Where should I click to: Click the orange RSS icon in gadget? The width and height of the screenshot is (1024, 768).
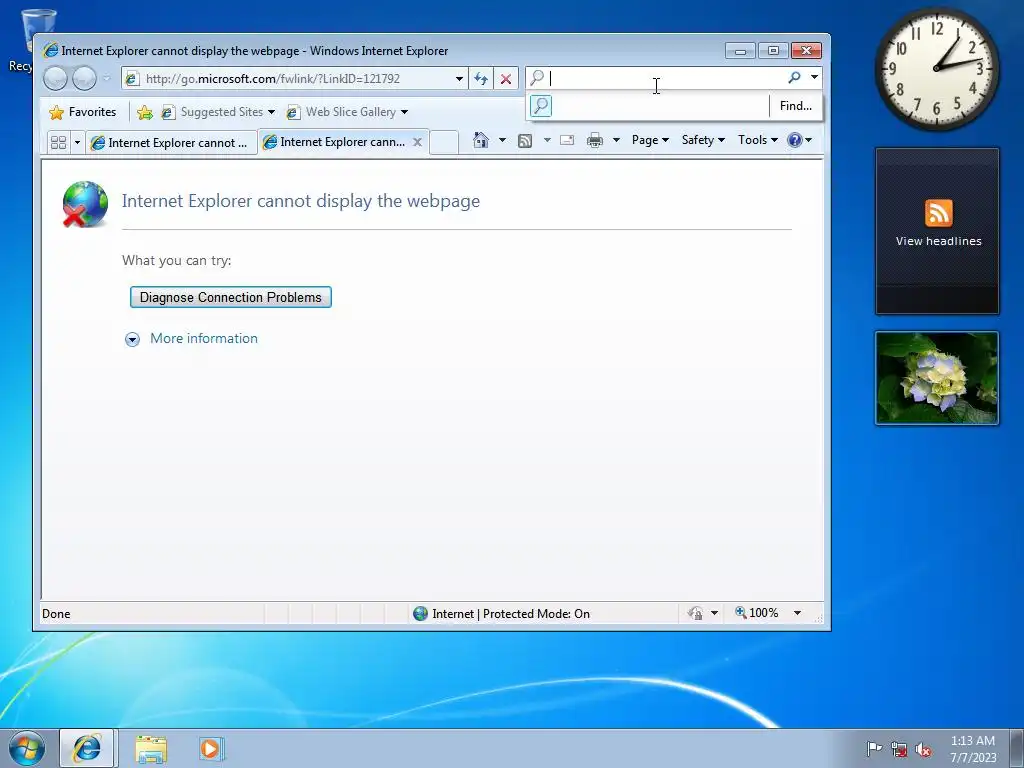click(938, 213)
